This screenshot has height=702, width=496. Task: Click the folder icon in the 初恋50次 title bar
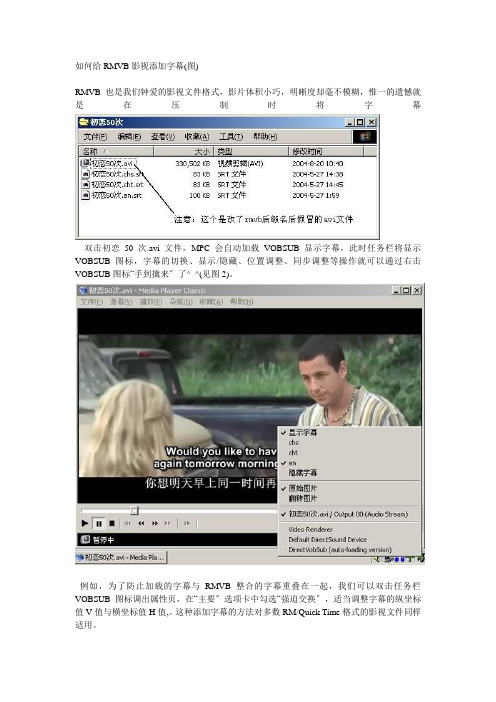click(x=84, y=122)
